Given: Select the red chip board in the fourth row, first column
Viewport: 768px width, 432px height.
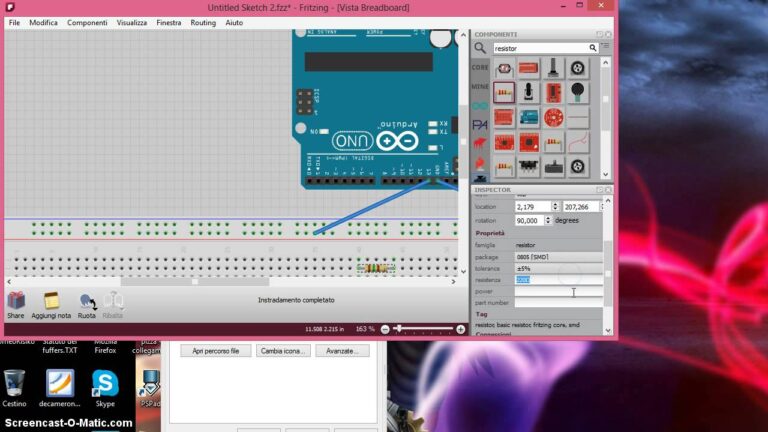Looking at the screenshot, I should [504, 143].
